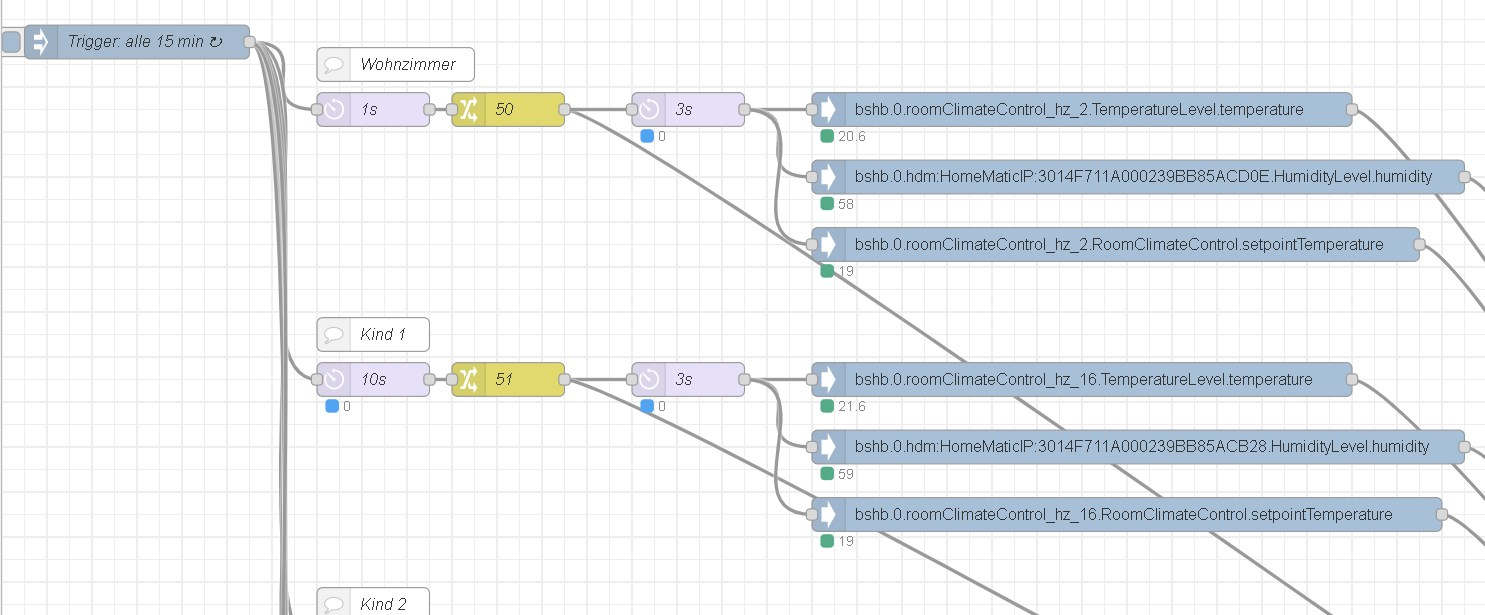
Task: Click the arrow icon on the 85ACB28 humidity node
Action: point(829,447)
